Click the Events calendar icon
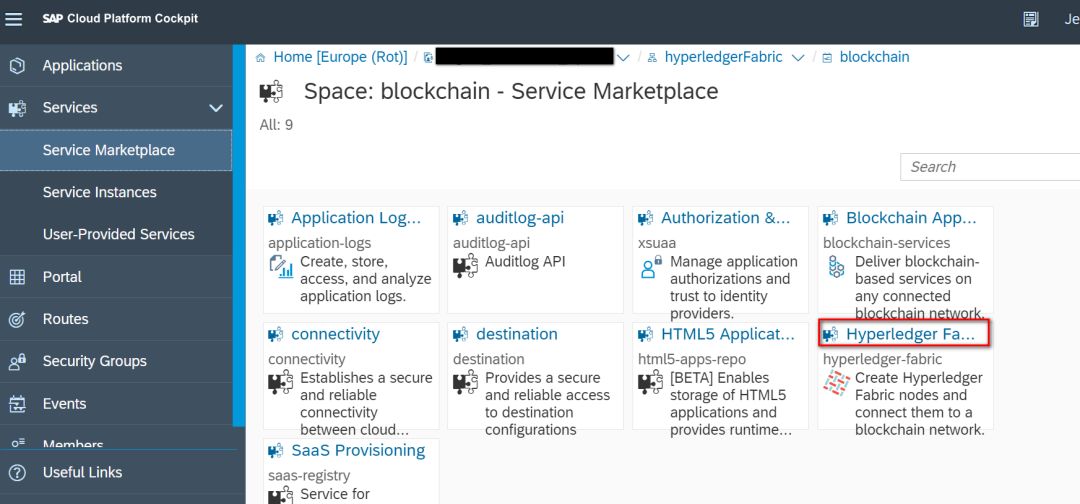 pos(17,404)
